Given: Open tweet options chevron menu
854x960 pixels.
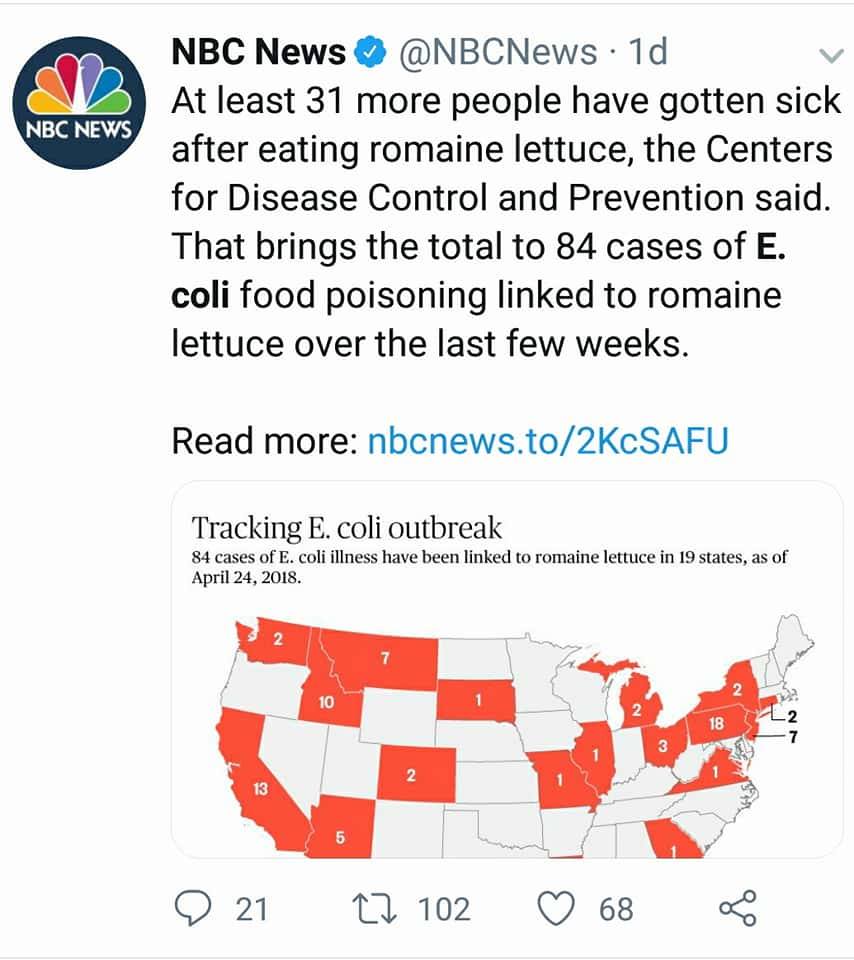Looking at the screenshot, I should pos(831,56).
